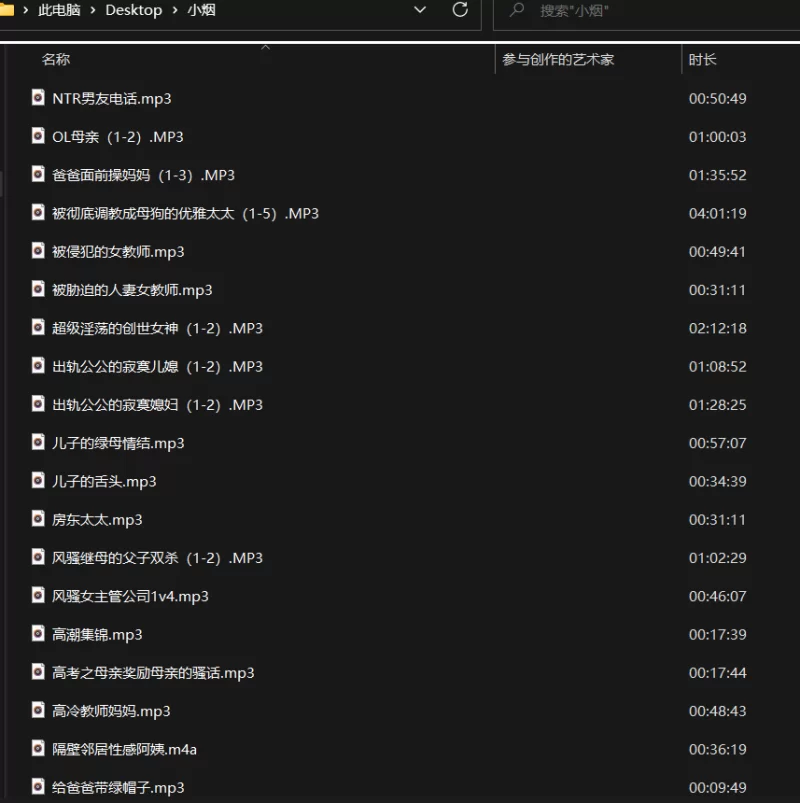Expand the chevron between 此电脑 and Desktop
Viewport: 800px width, 803px height.
pyautogui.click(x=93, y=10)
